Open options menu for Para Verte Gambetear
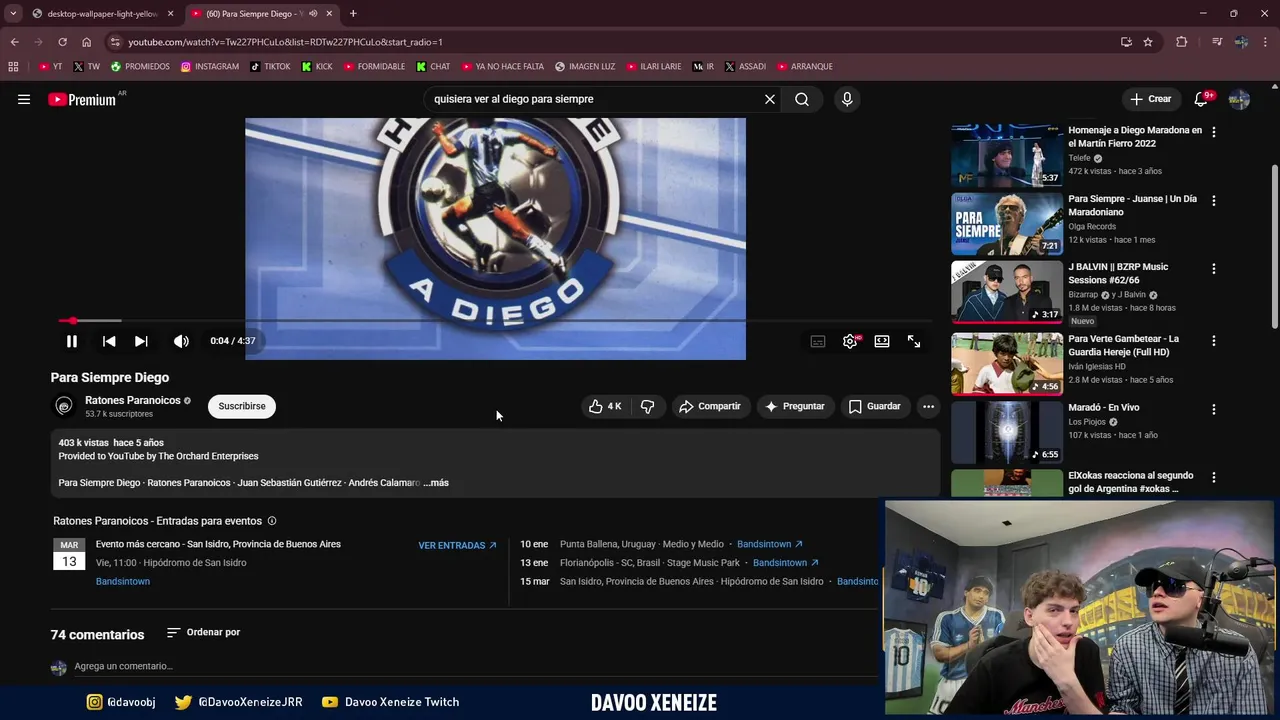The width and height of the screenshot is (1280, 720). click(x=1214, y=340)
